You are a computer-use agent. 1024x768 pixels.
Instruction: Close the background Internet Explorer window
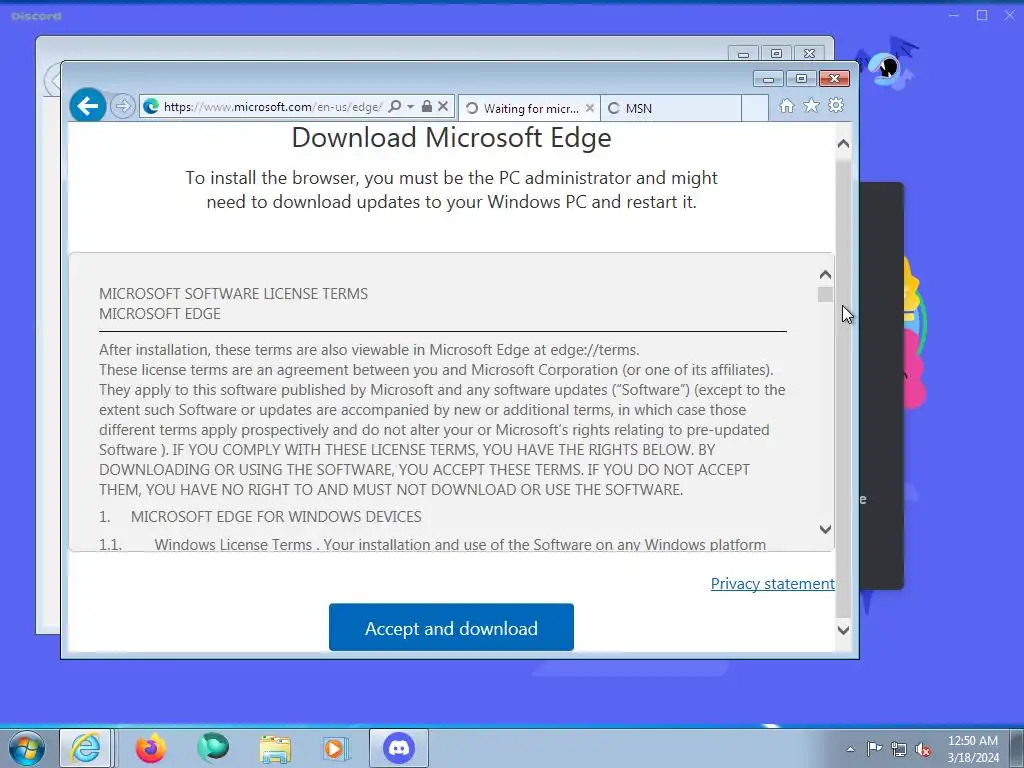[809, 54]
